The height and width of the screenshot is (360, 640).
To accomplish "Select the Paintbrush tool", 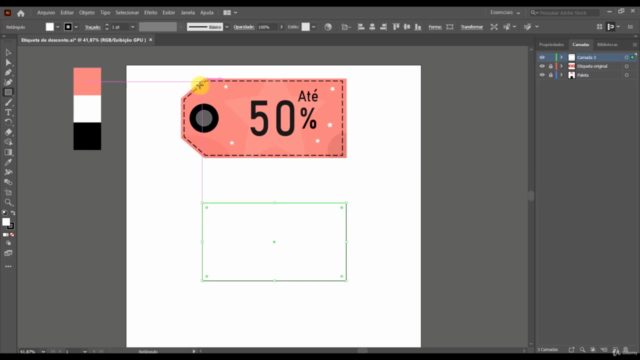I will pos(8,102).
